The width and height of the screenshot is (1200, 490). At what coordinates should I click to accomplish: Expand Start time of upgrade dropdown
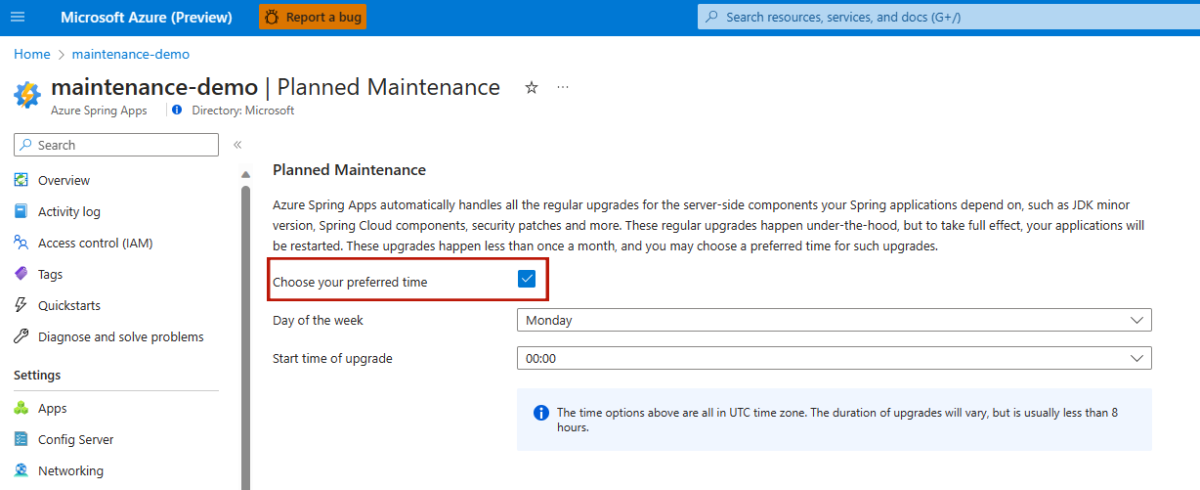click(x=834, y=358)
